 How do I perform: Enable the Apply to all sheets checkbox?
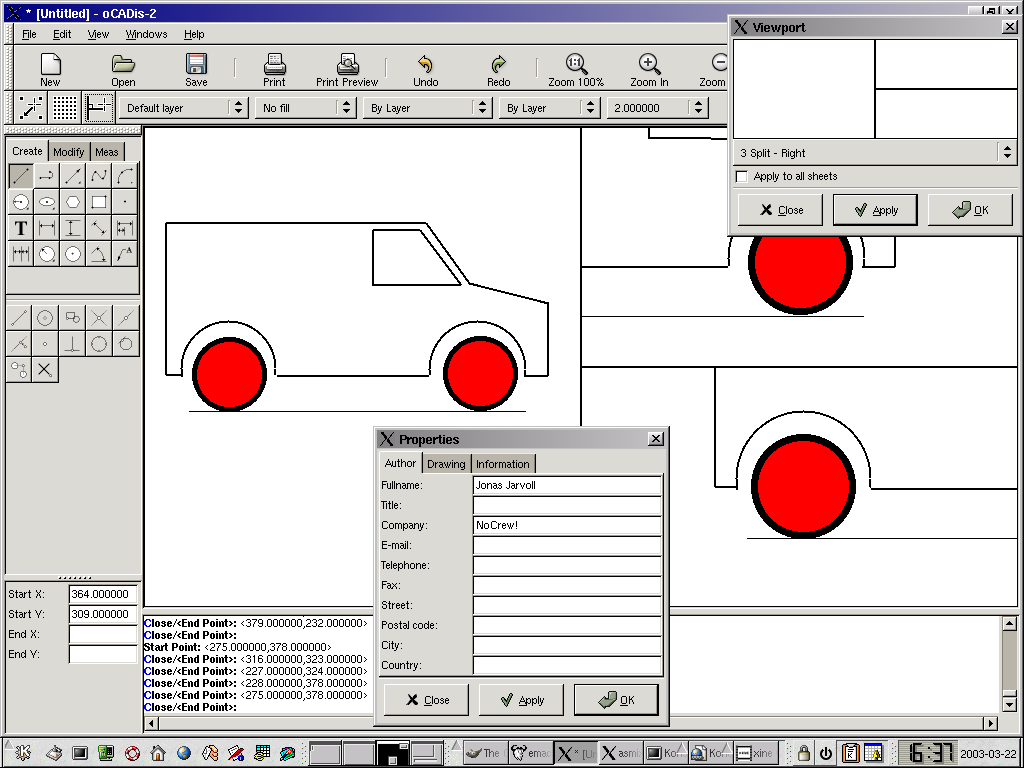742,177
